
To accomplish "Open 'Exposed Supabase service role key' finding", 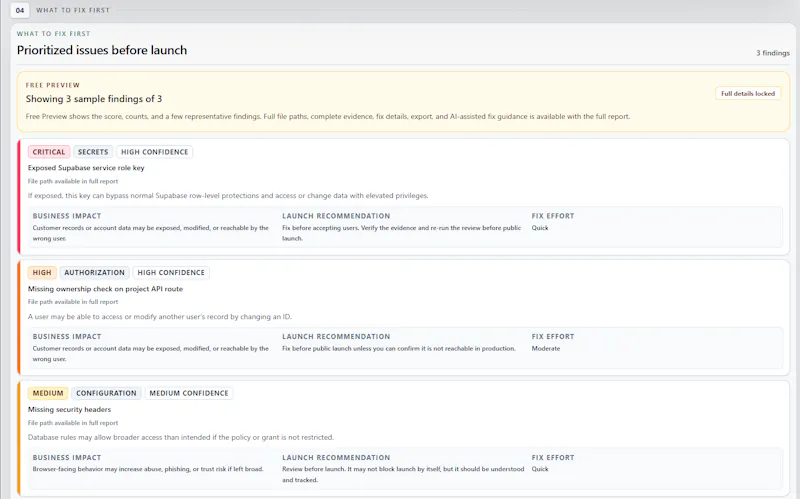I will click(86, 168).
